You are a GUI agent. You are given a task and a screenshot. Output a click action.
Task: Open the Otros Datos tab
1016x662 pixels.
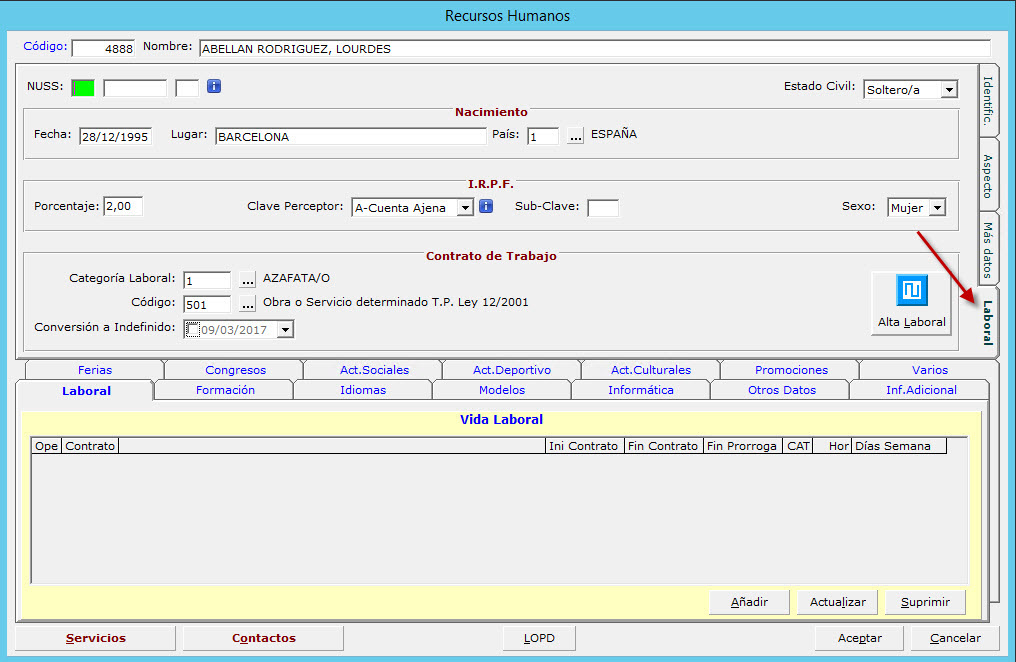coord(781,390)
